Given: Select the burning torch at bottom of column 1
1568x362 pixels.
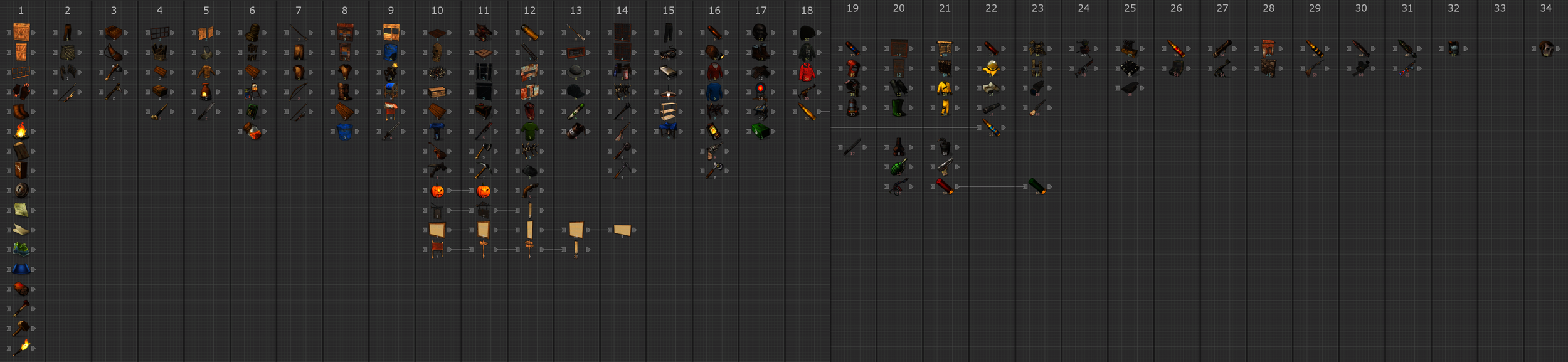Looking at the screenshot, I should (x=21, y=348).
